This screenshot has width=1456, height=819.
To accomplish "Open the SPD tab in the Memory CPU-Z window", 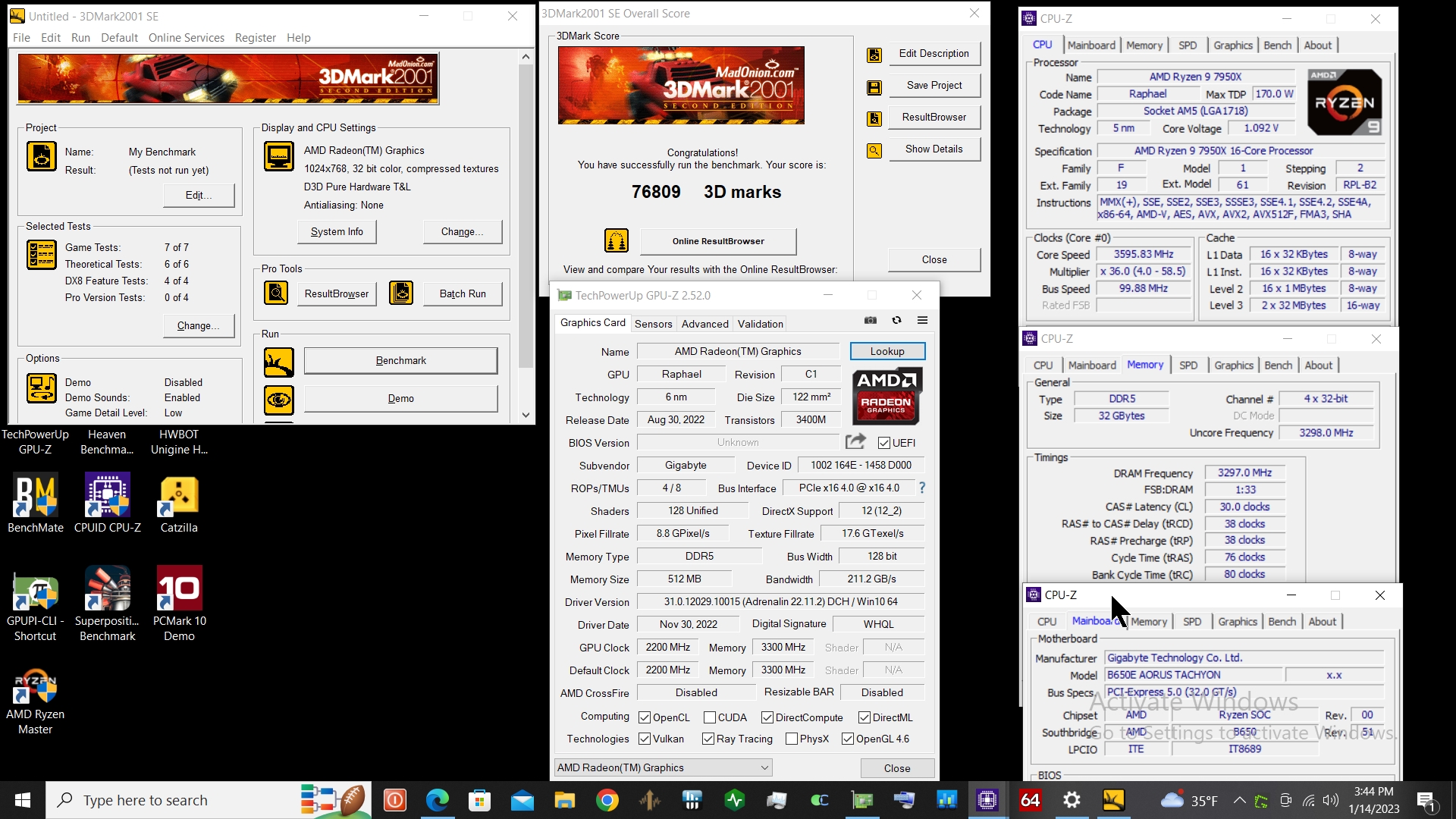I will pyautogui.click(x=1188, y=366).
